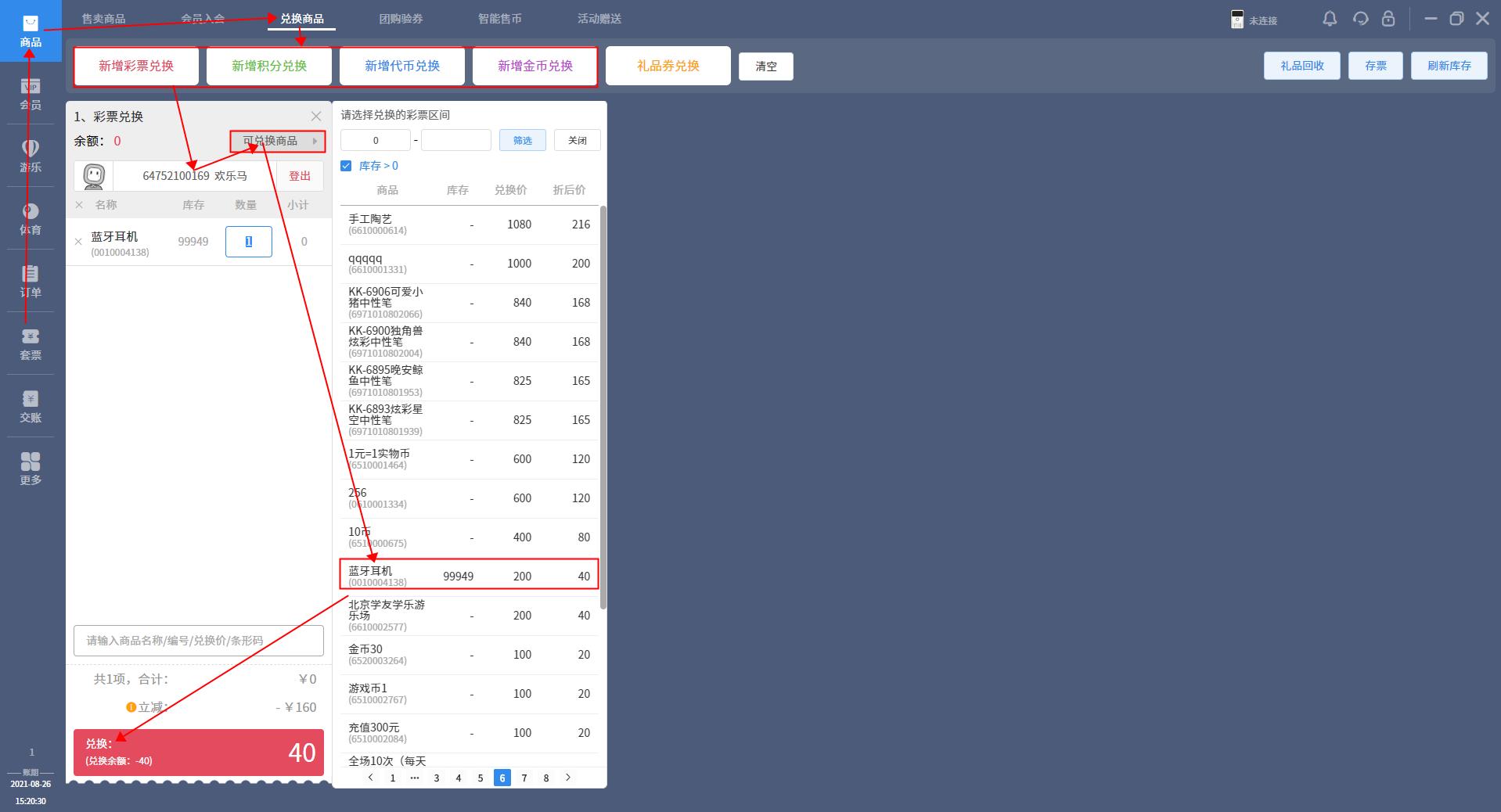The width and height of the screenshot is (1501, 812).
Task: Select 充值300元 product row
Action: point(470,733)
